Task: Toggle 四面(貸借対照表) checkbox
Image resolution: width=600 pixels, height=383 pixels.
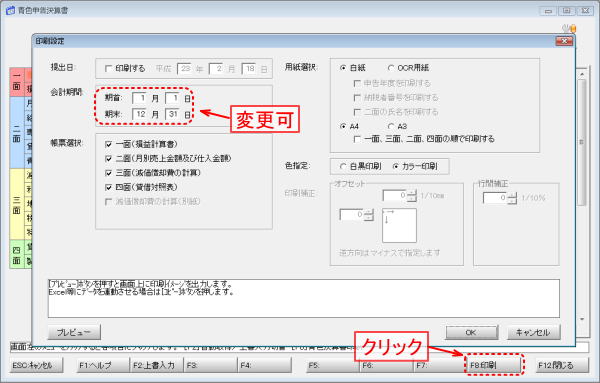Action: pyautogui.click(x=109, y=187)
